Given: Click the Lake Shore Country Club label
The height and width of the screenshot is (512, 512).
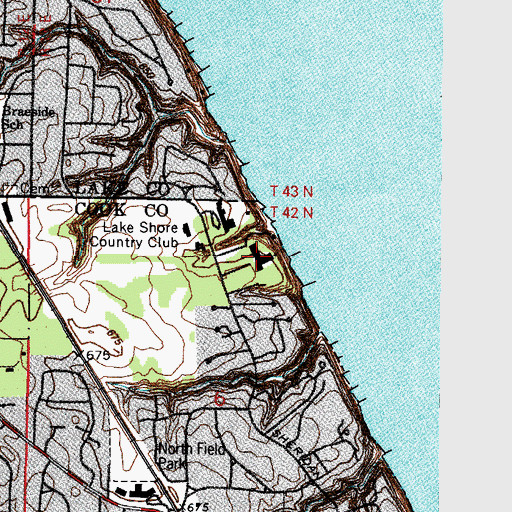Looking at the screenshot, I should pyautogui.click(x=134, y=235).
